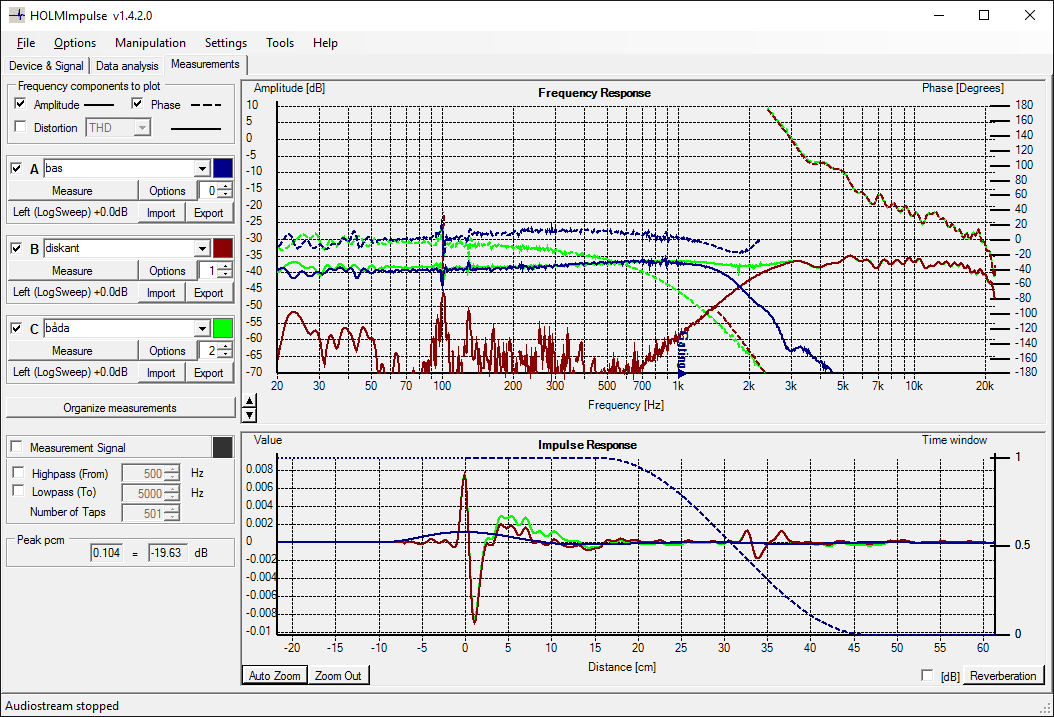Click the green color swatch for measurement C
This screenshot has width=1054, height=717.
tap(223, 328)
